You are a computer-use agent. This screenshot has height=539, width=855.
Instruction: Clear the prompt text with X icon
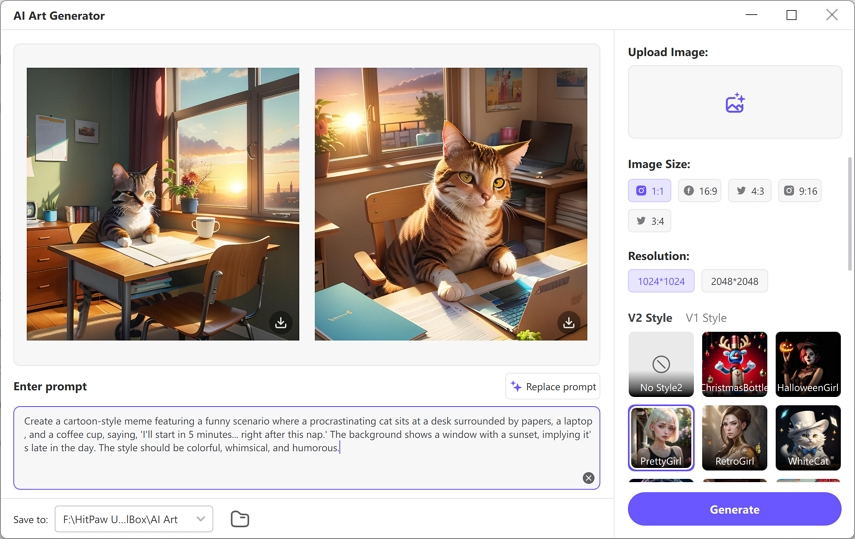pyautogui.click(x=588, y=478)
